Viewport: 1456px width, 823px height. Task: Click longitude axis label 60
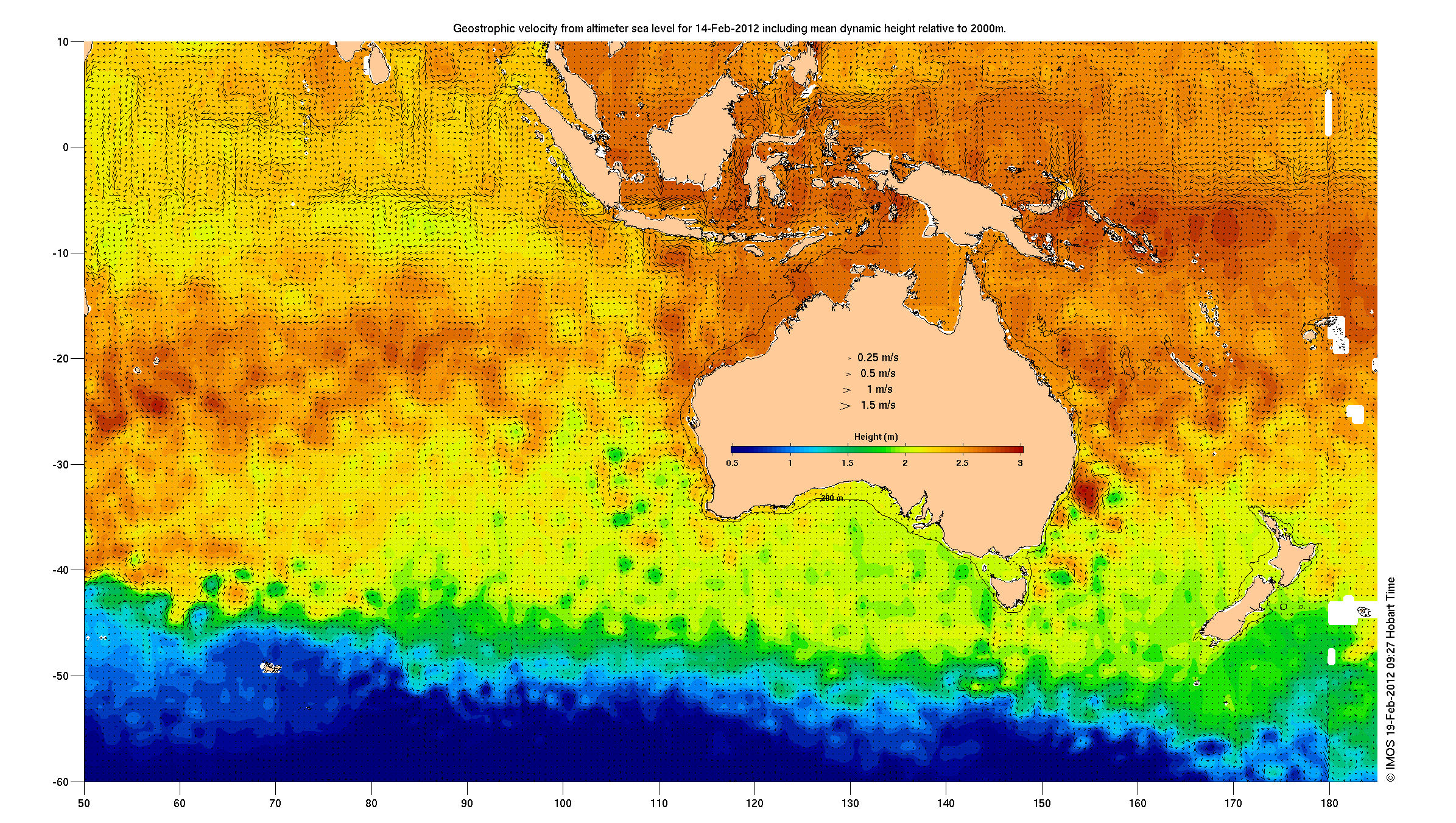pos(180,804)
